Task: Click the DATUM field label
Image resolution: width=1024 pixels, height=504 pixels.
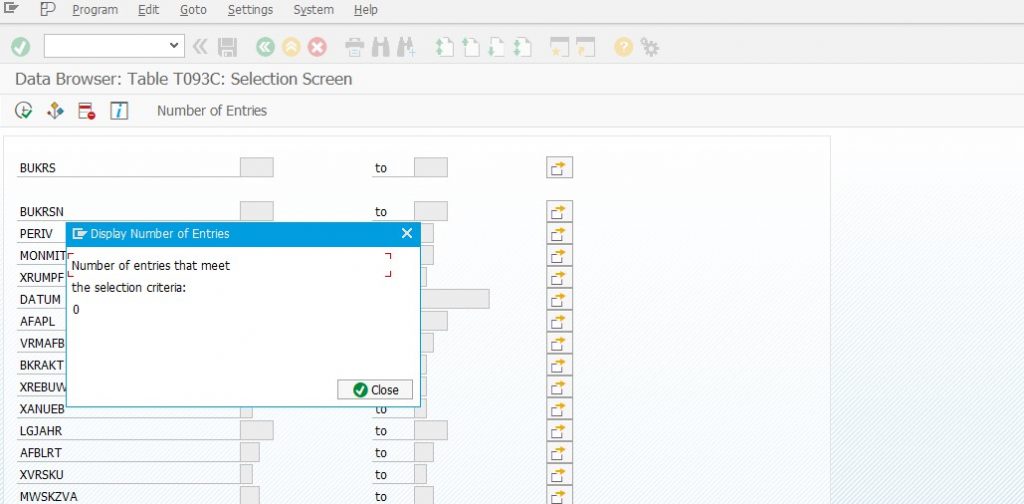Action: pyautogui.click(x=40, y=300)
